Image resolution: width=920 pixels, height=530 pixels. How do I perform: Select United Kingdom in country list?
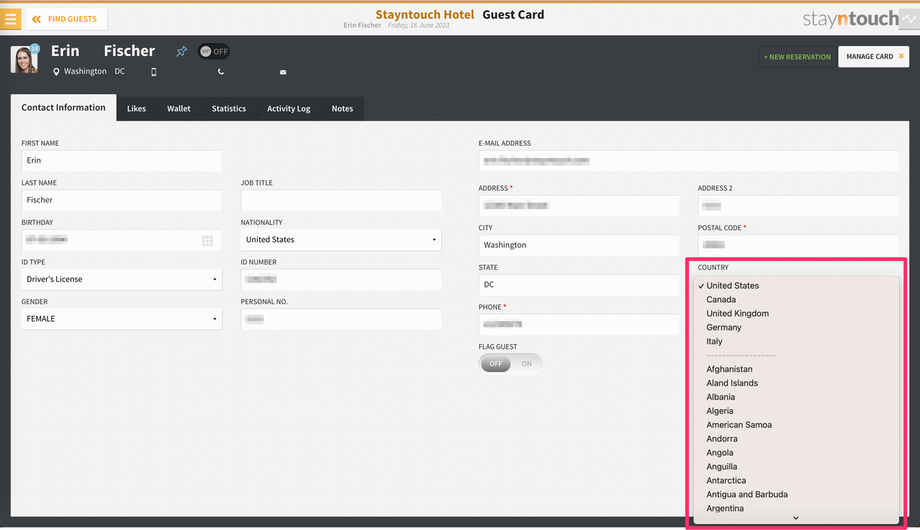click(x=796, y=313)
